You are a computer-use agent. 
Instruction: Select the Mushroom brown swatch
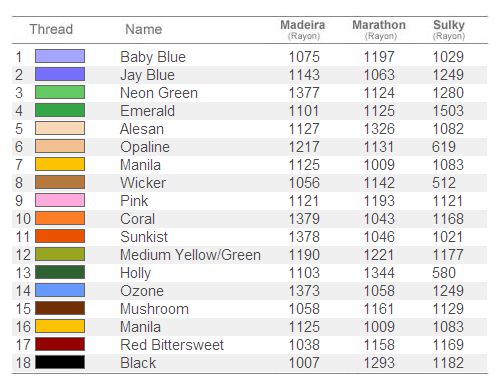pyautogui.click(x=60, y=308)
